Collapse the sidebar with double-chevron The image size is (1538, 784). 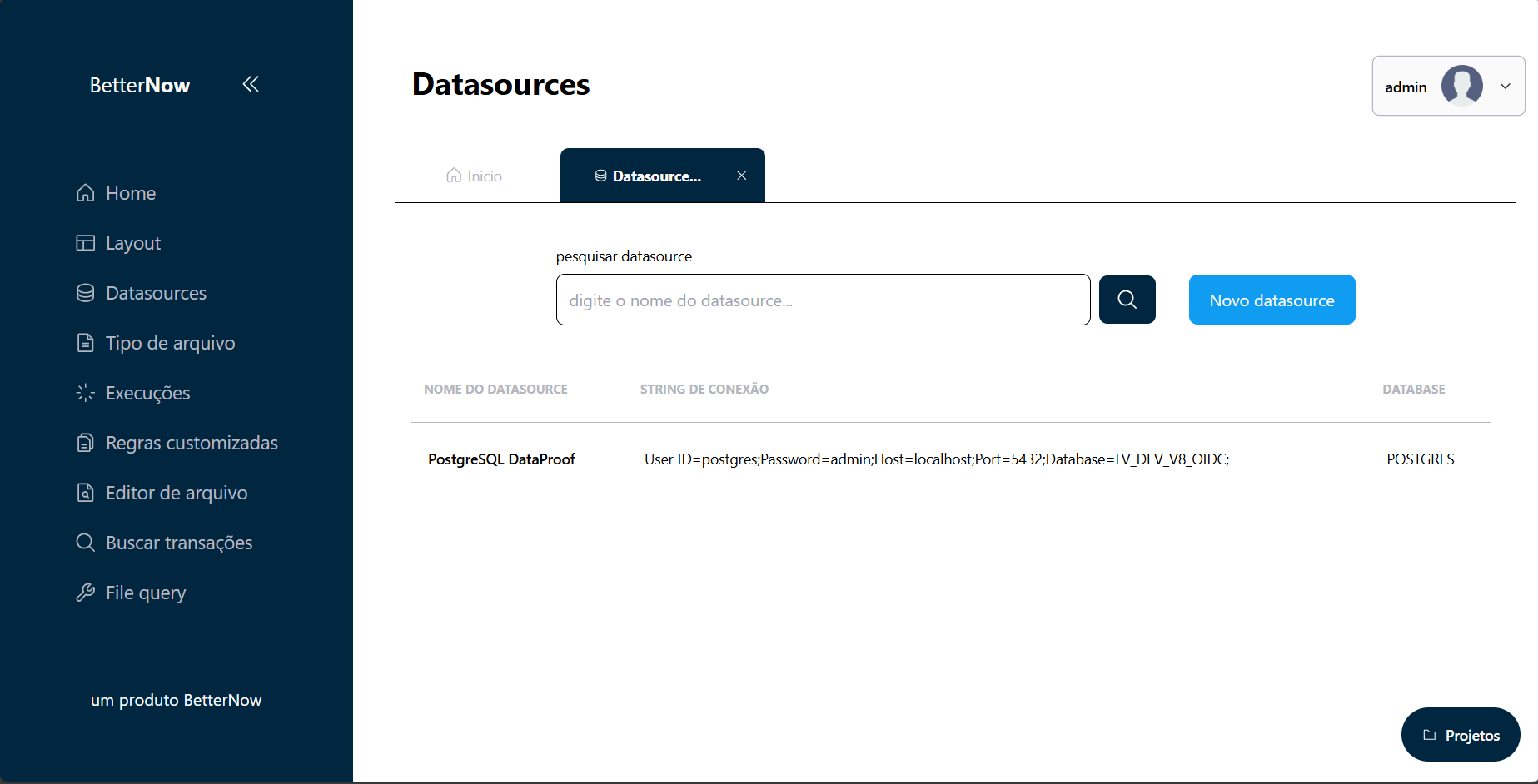click(x=251, y=84)
